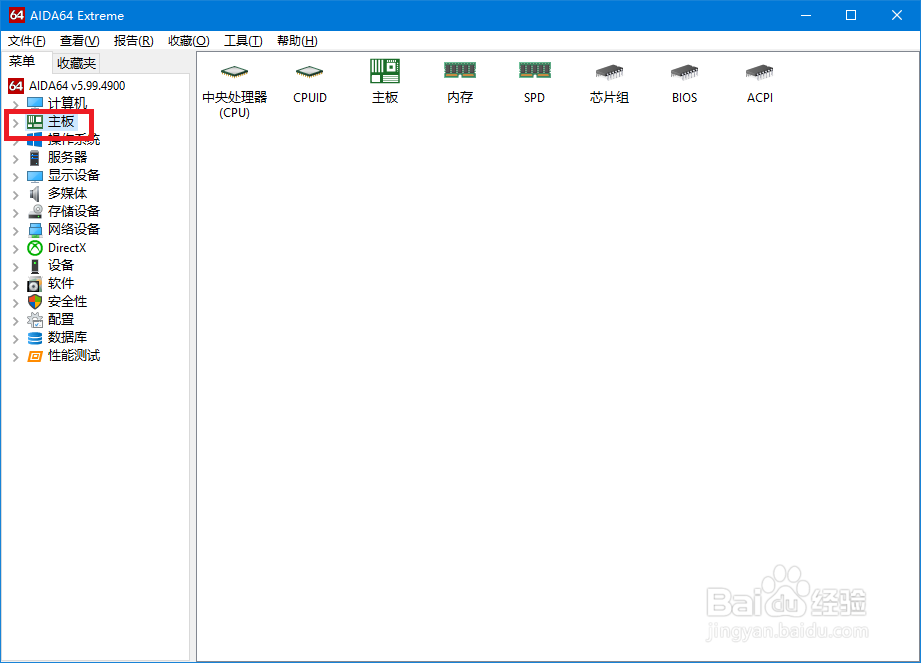Expand the 多媒体 tree node

coord(16,194)
